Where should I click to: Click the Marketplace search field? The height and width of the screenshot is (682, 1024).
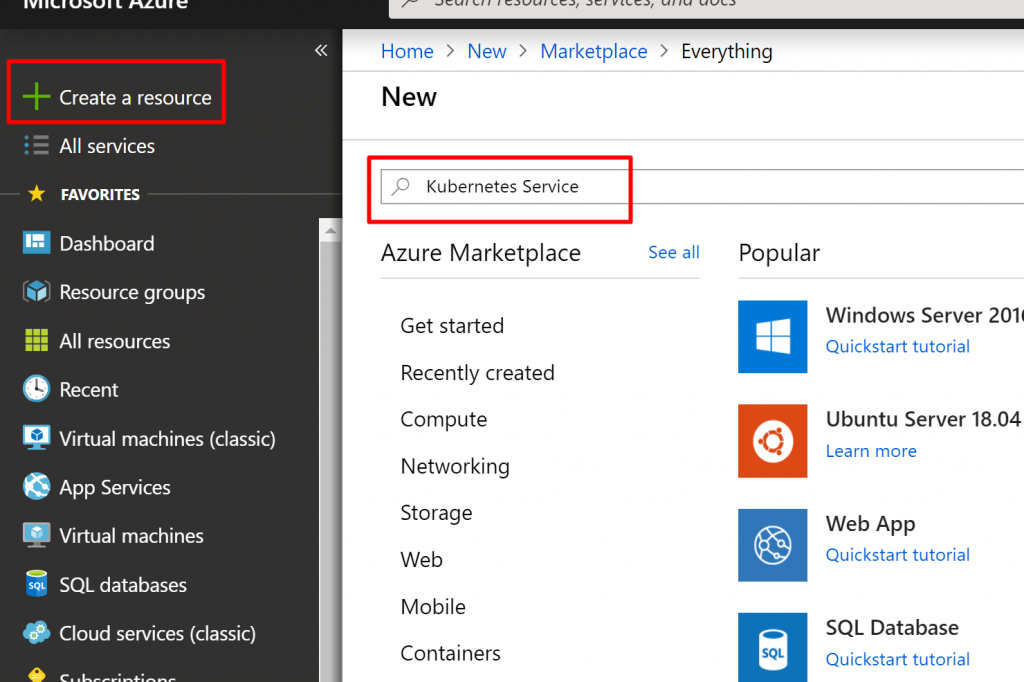(702, 187)
